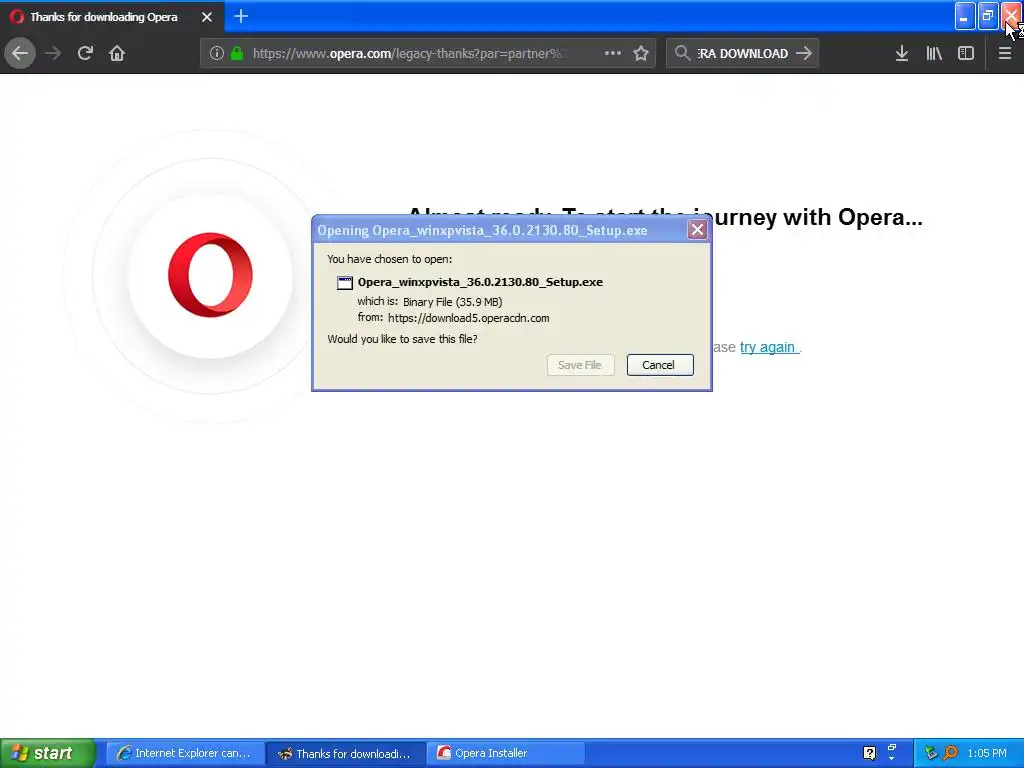The height and width of the screenshot is (768, 1024).
Task: Click the 'RA DOWNLOAD' search field
Action: tap(743, 54)
